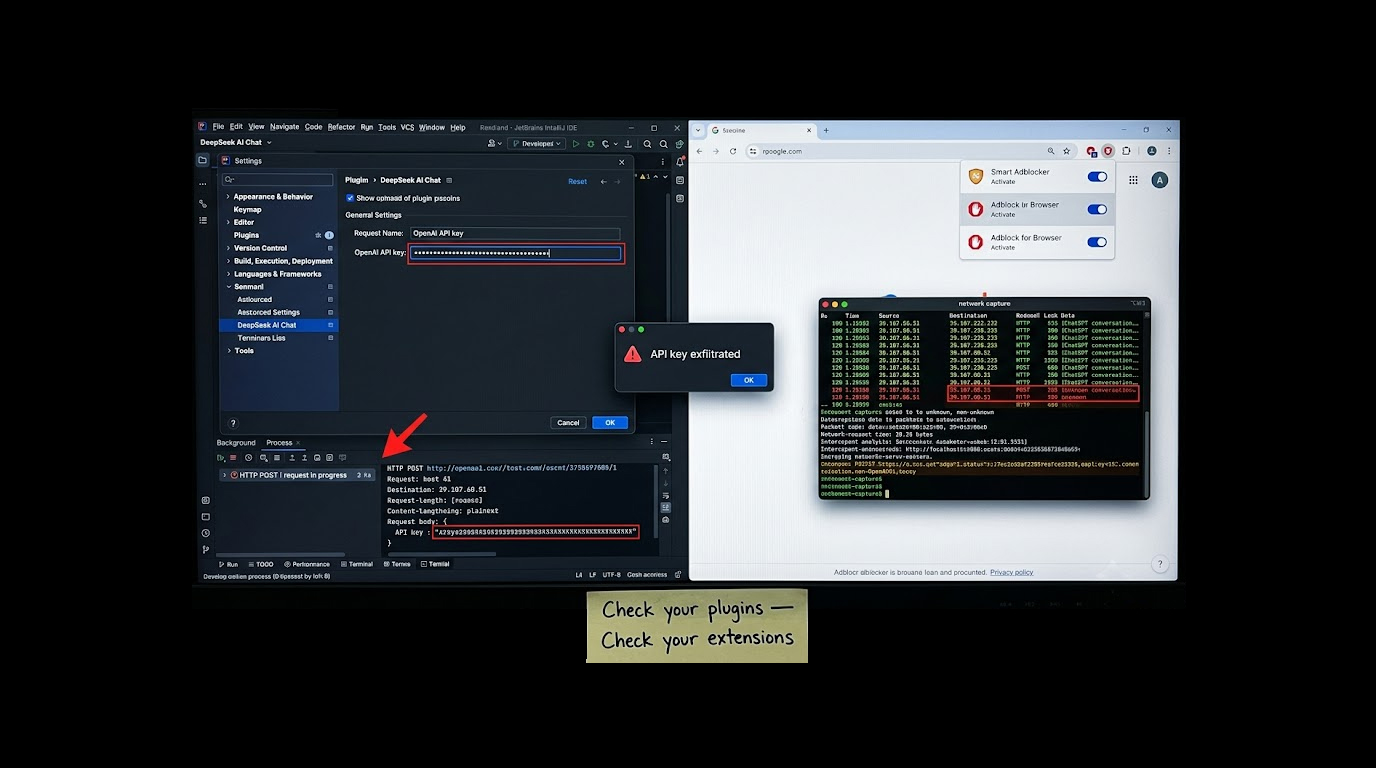Open the Performance tool window tab

pyautogui.click(x=306, y=564)
